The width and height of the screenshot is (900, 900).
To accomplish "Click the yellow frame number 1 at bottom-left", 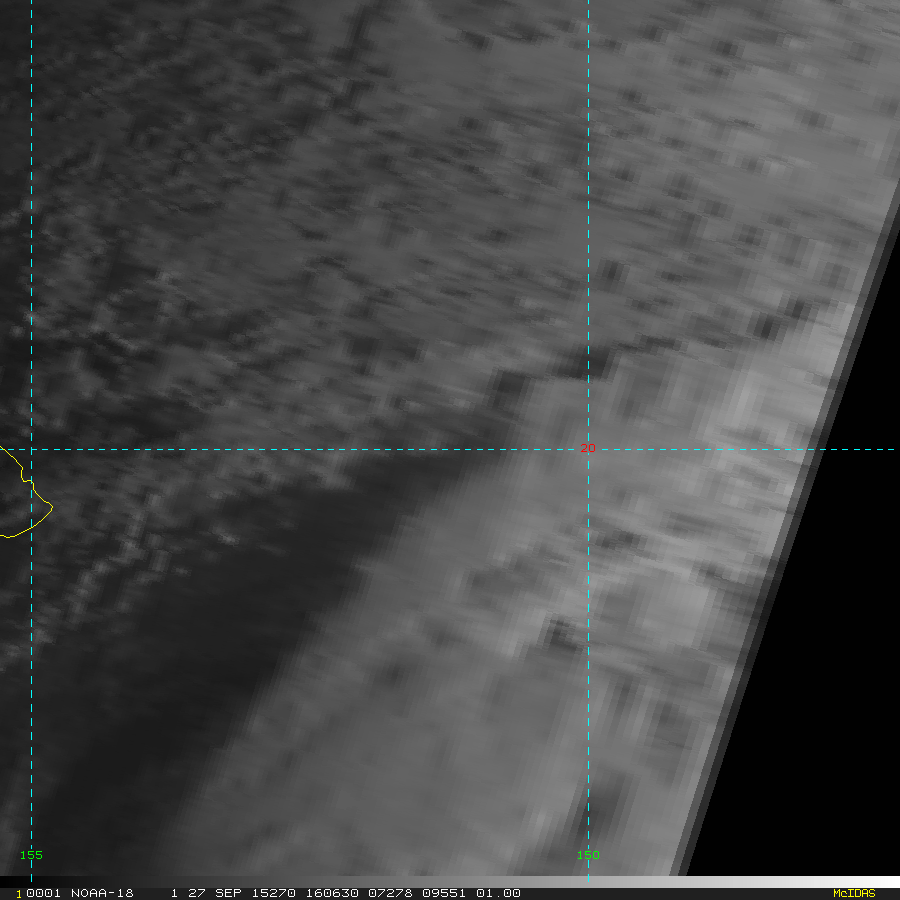I will [x=18, y=894].
